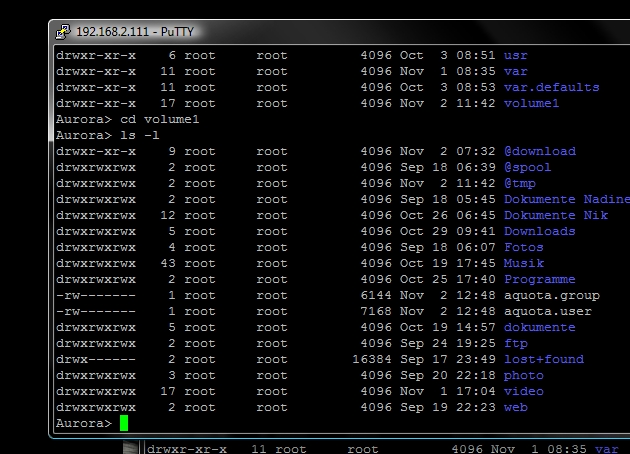Click the 'ls -l' command line

coord(108,135)
